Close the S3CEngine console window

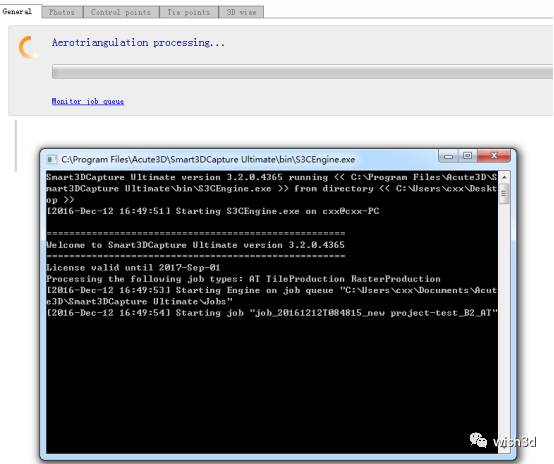494,156
